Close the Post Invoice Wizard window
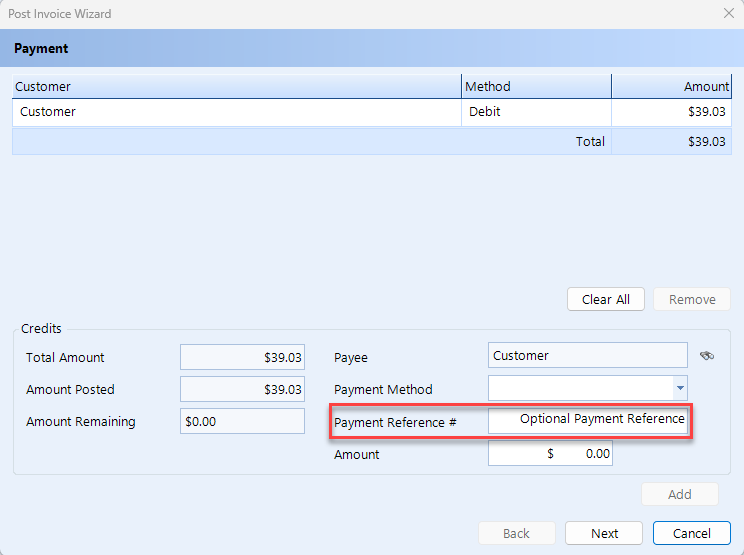744x555 pixels. coord(729,13)
